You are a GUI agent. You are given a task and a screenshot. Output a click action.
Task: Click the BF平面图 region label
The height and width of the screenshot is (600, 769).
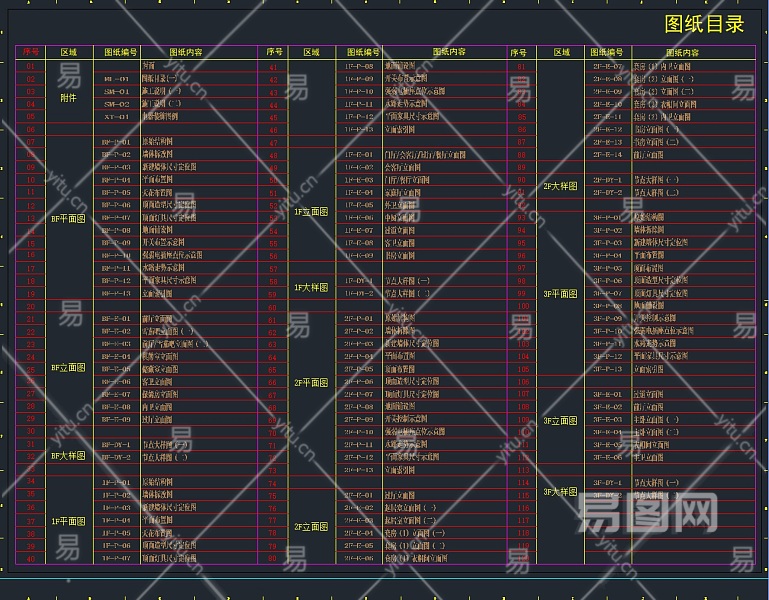coord(69,218)
